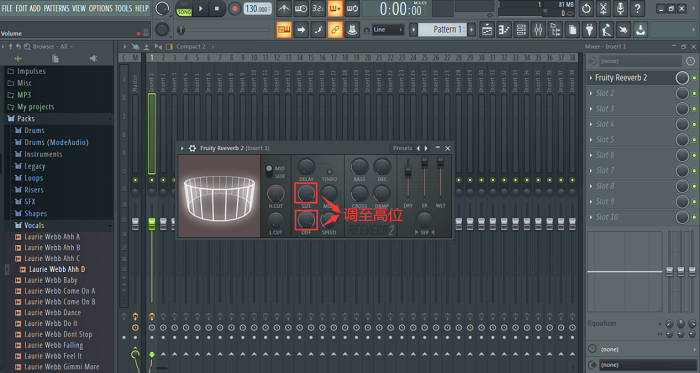
Task: Toggle the recording countdown icon
Action: pyautogui.click(x=318, y=8)
